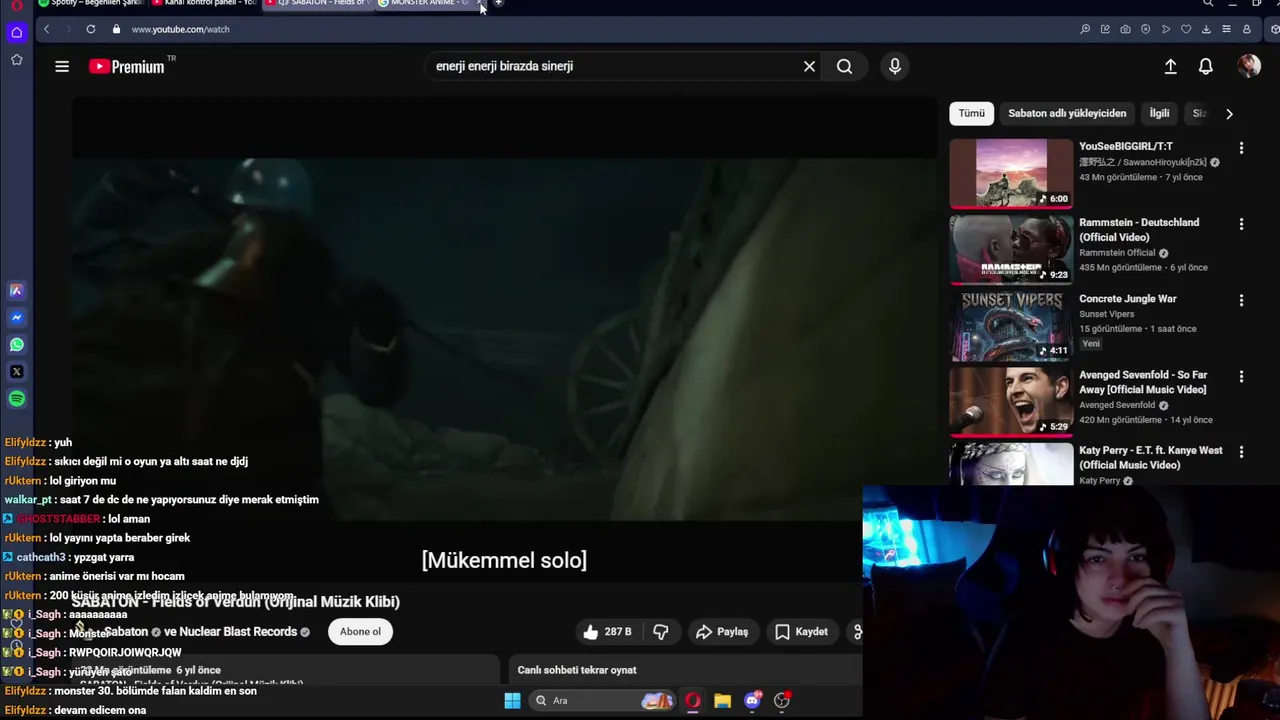Open File Explorer from taskbar
1280x720 pixels.
(x=722, y=700)
